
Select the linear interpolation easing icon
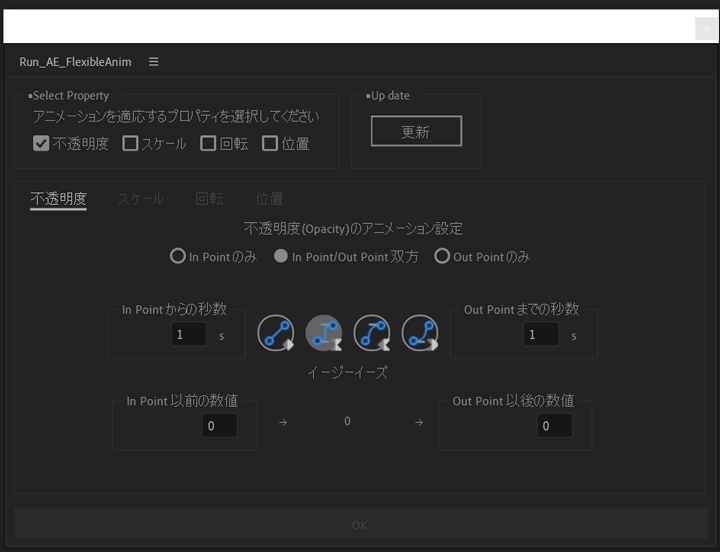coord(276,333)
